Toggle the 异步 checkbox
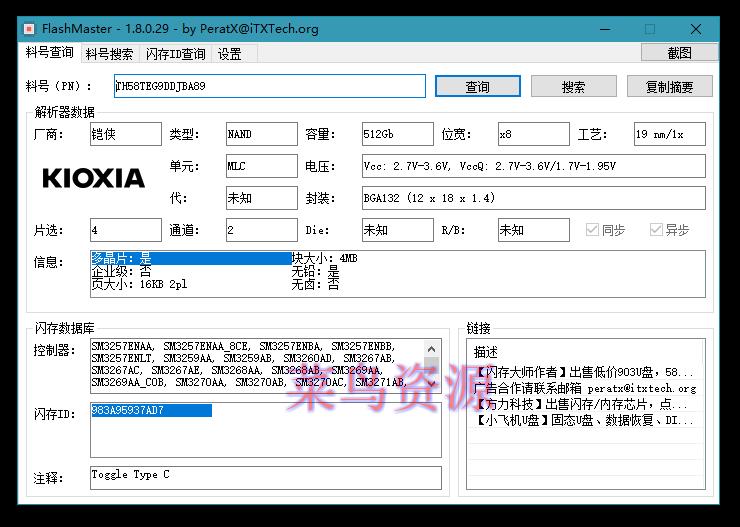The image size is (740, 527). pos(669,230)
